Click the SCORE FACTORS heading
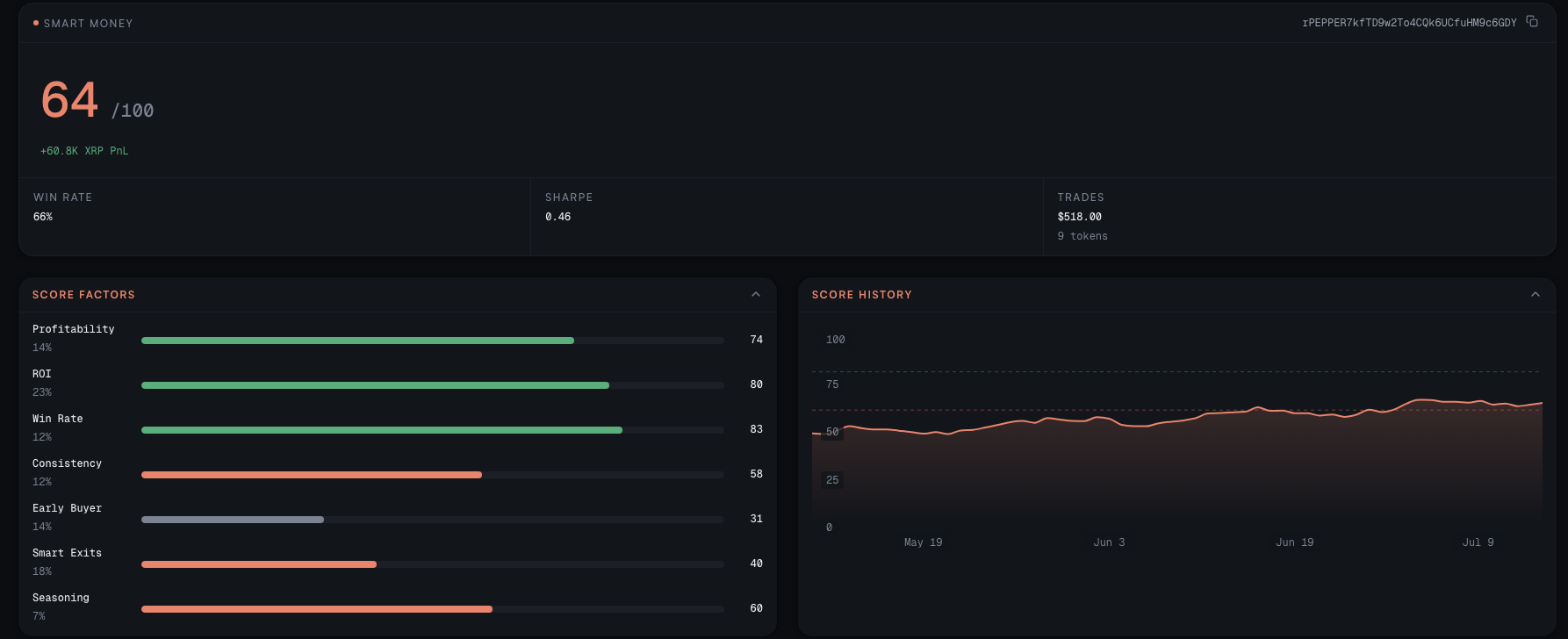Screen dimensions: 1568x639 pyautogui.click(x=83, y=295)
